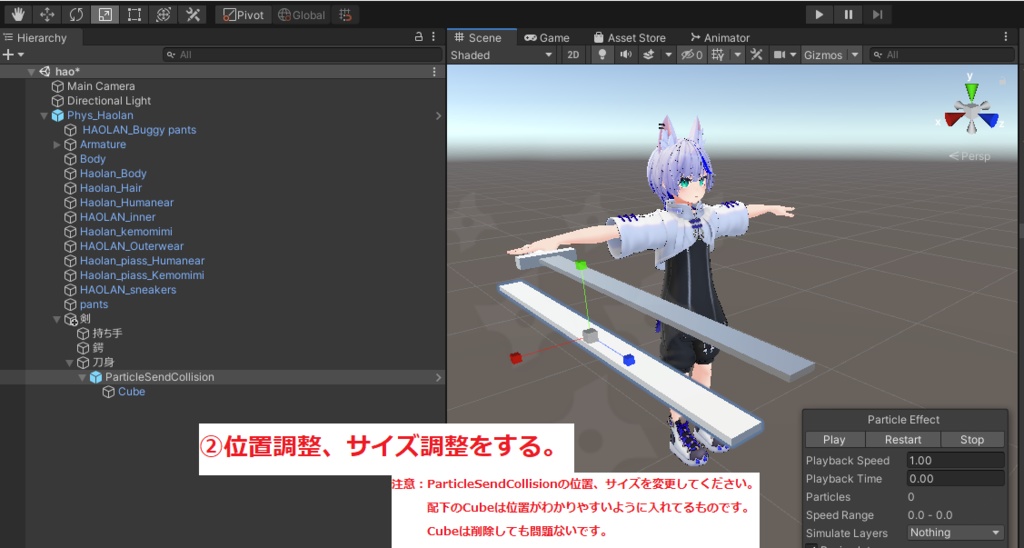
Task: Select the Hand tool
Action: pos(18,14)
